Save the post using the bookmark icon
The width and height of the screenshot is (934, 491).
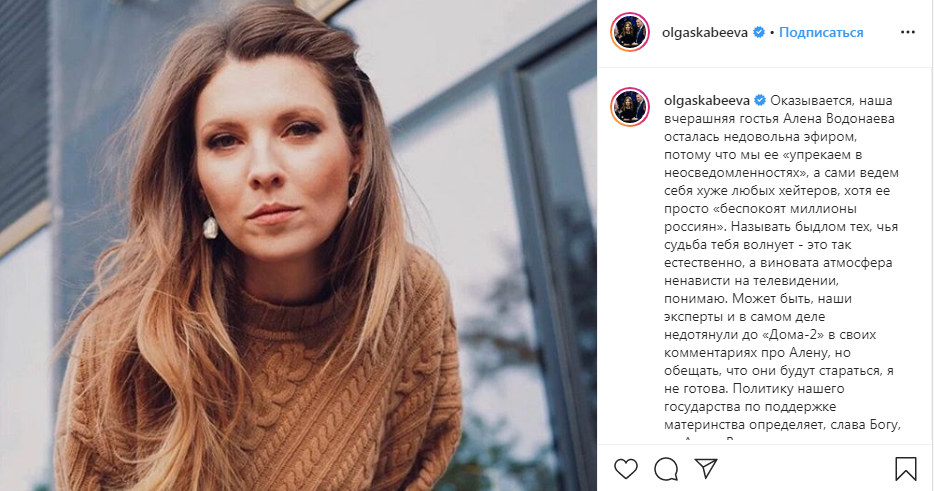pyautogui.click(x=905, y=469)
